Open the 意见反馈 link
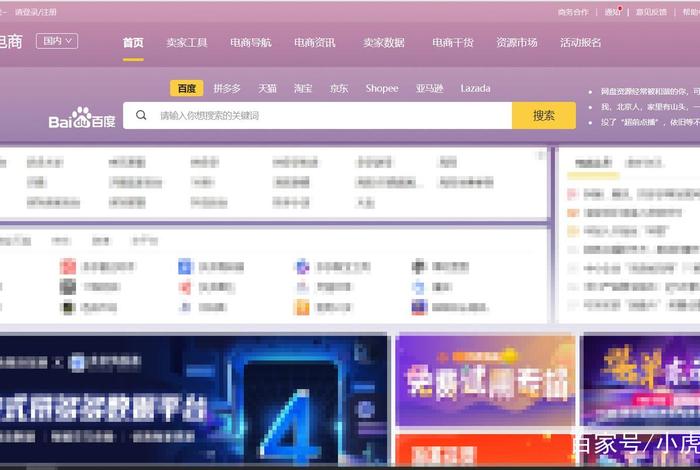700x470 pixels. (x=651, y=12)
